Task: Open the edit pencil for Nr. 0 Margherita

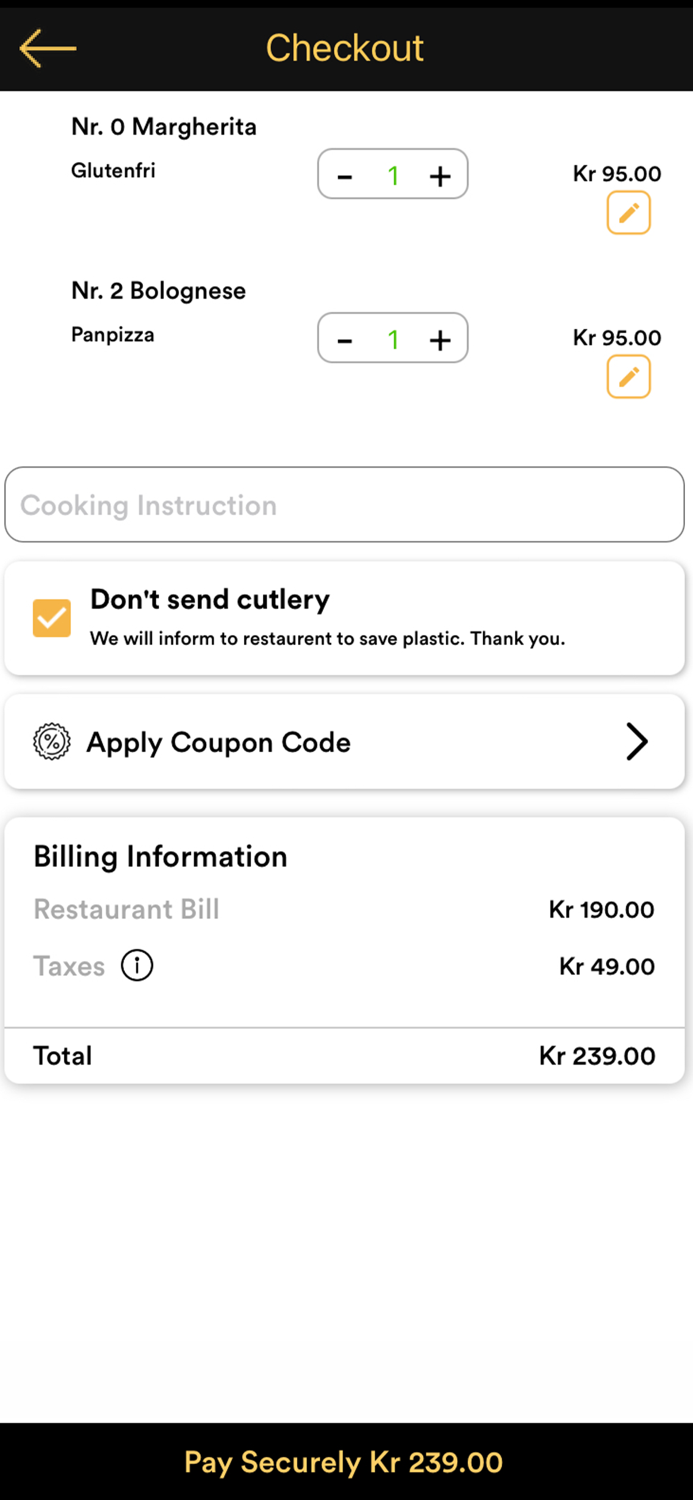Action: click(x=628, y=212)
